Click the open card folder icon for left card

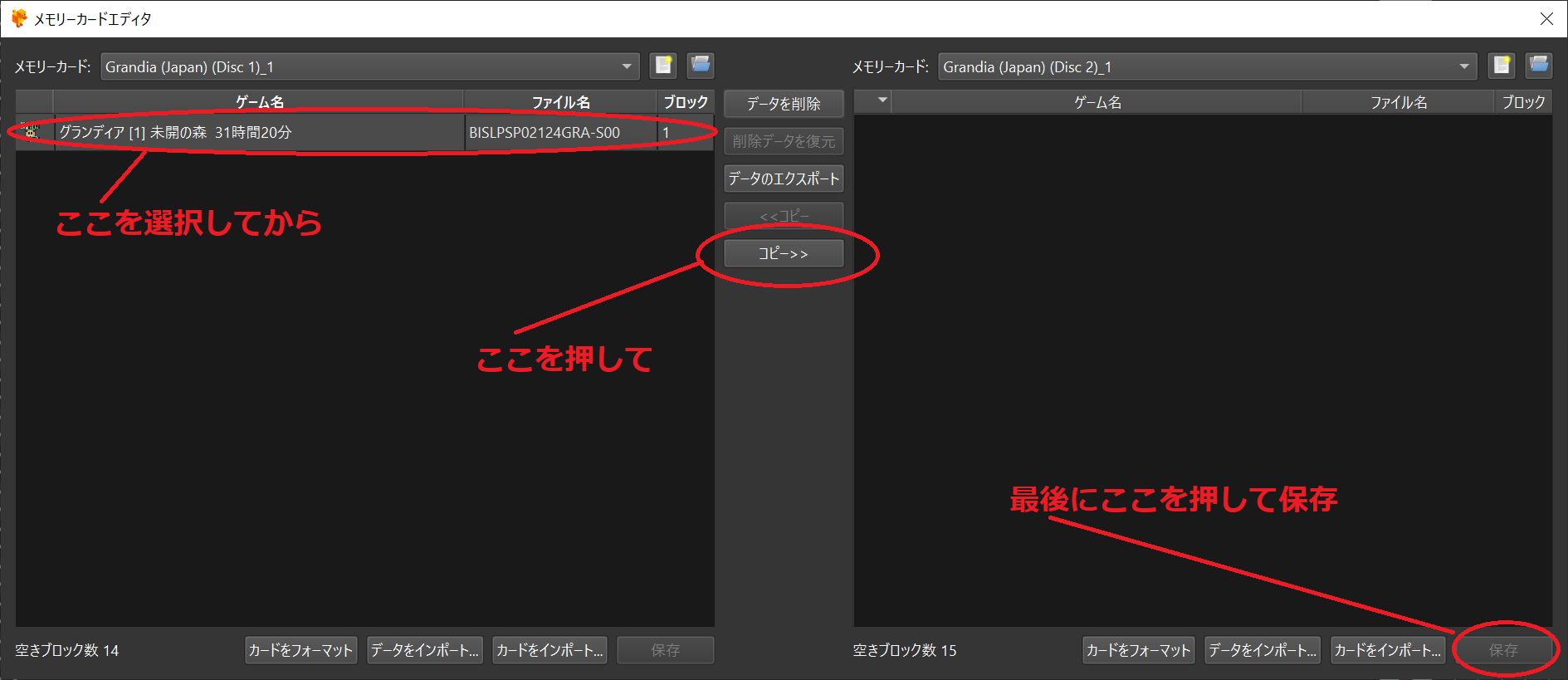[x=701, y=66]
